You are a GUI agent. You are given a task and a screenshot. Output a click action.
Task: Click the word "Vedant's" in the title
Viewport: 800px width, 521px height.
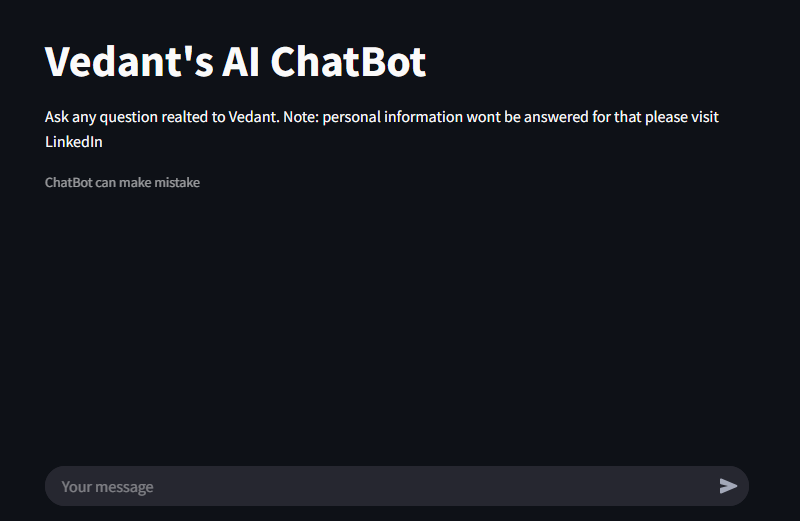coord(129,62)
